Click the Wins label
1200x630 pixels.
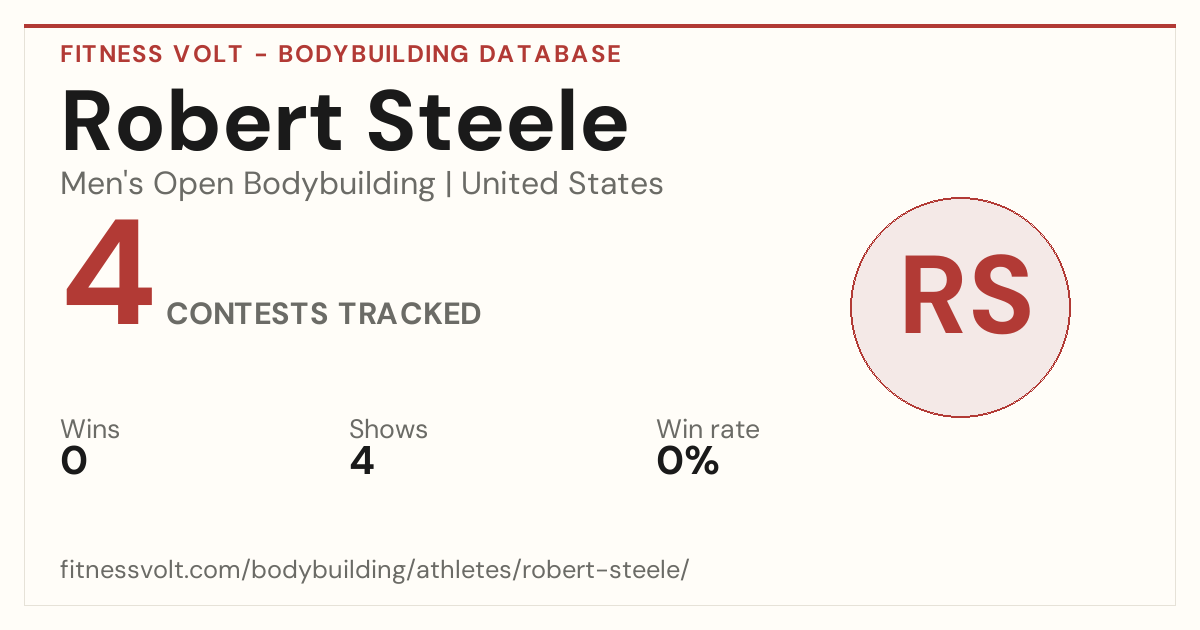point(90,429)
